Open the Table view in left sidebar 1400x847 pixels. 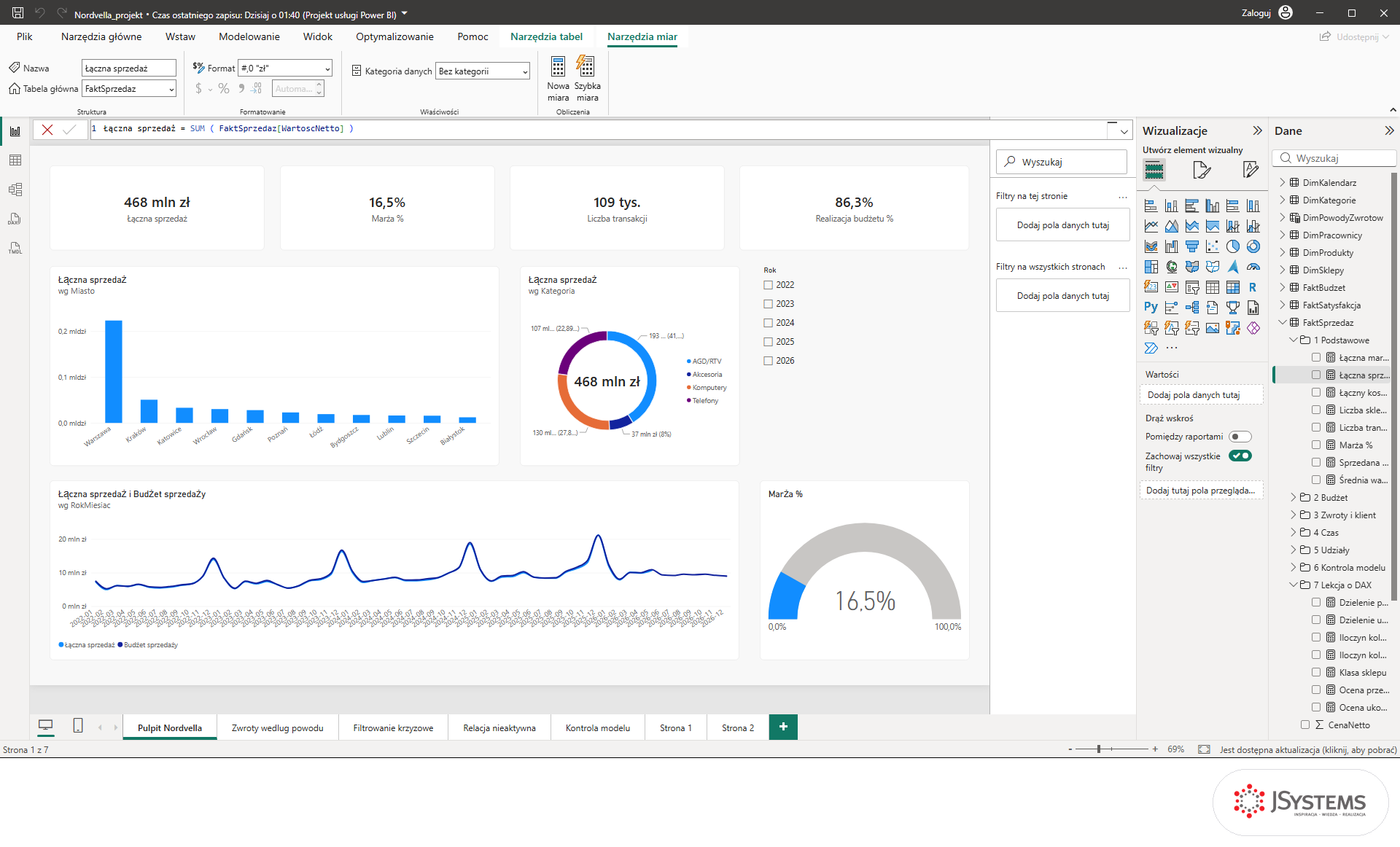click(x=15, y=160)
